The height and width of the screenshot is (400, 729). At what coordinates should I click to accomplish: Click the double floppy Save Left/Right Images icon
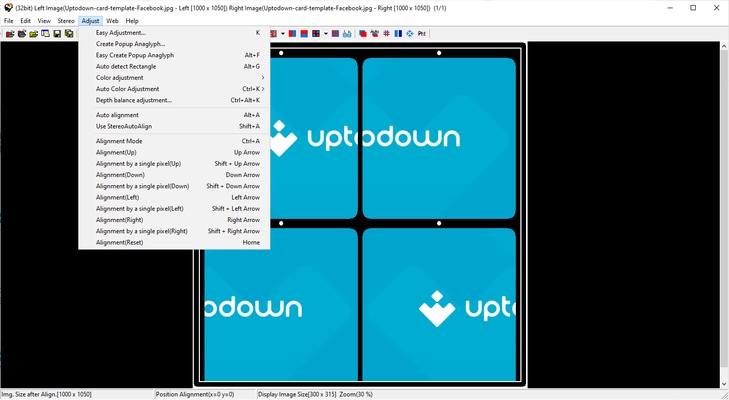coord(69,33)
